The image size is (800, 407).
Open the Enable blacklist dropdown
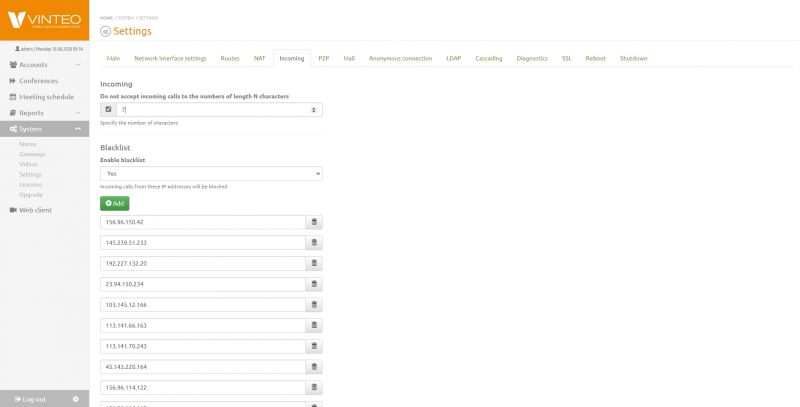point(211,173)
